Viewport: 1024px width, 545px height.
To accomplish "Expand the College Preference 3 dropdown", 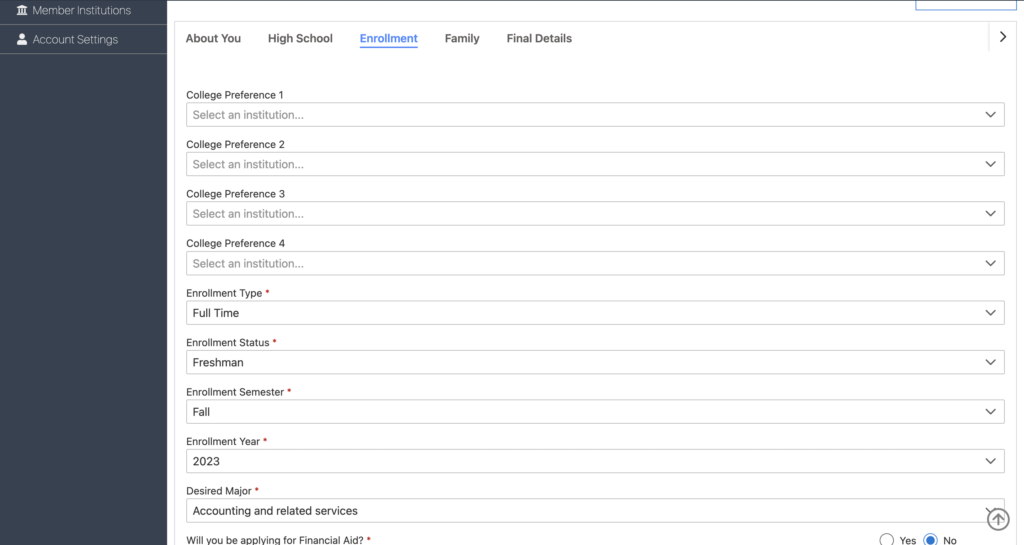I will click(x=594, y=214).
